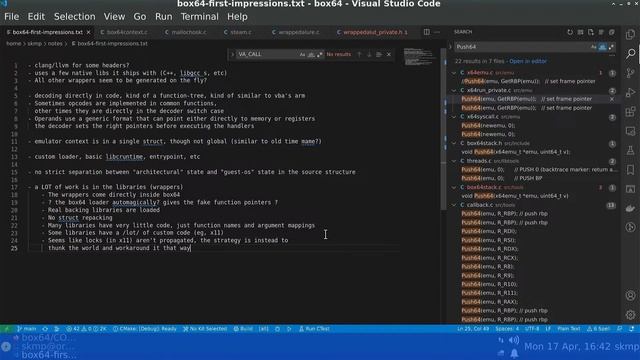This screenshot has height=360, width=640.
Task: Open editor more actions ellipsis
Action: 437,32
